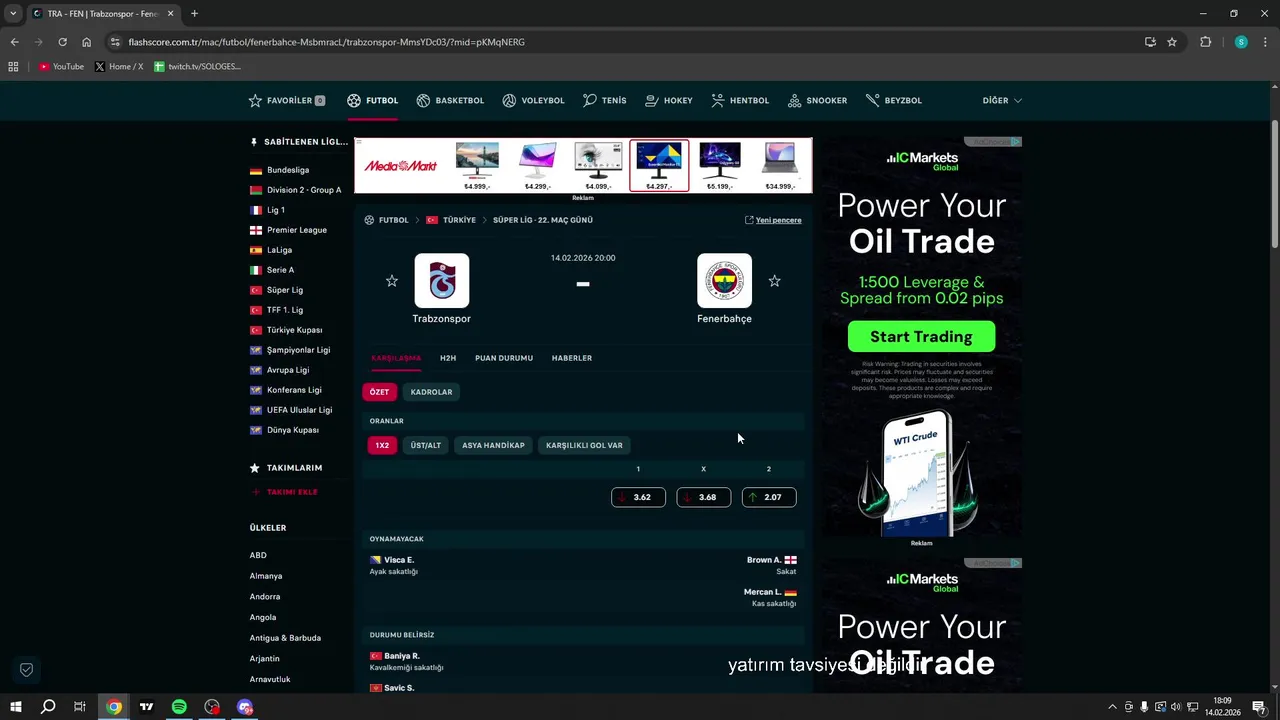Screen dimensions: 1280x720
Task: Switch to the Puan Durumu tab
Action: coord(504,358)
